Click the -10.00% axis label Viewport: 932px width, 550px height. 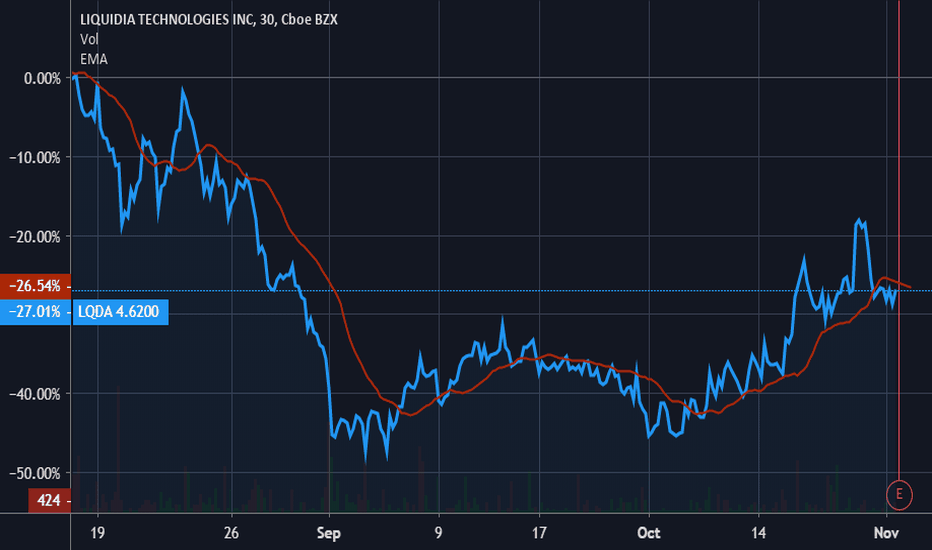(x=35, y=158)
